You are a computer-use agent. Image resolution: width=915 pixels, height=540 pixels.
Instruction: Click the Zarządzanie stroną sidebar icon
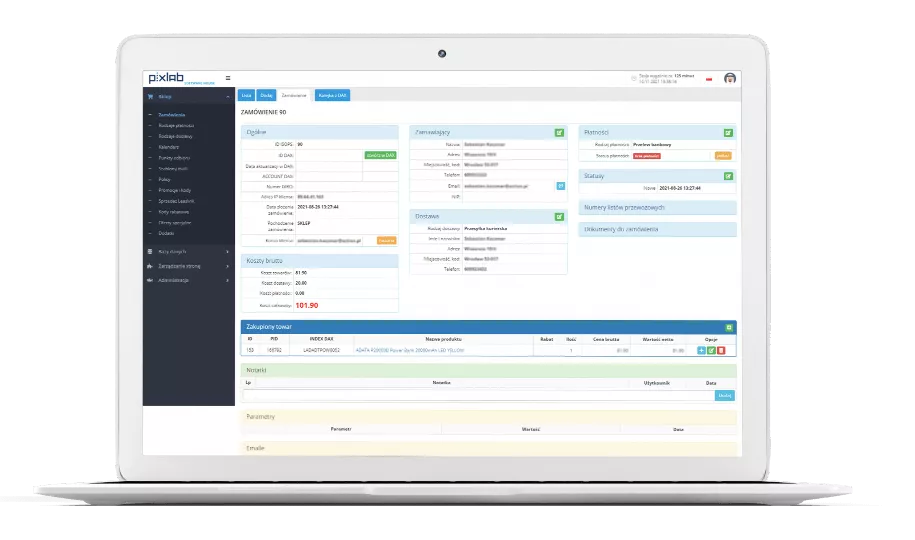[x=150, y=266]
